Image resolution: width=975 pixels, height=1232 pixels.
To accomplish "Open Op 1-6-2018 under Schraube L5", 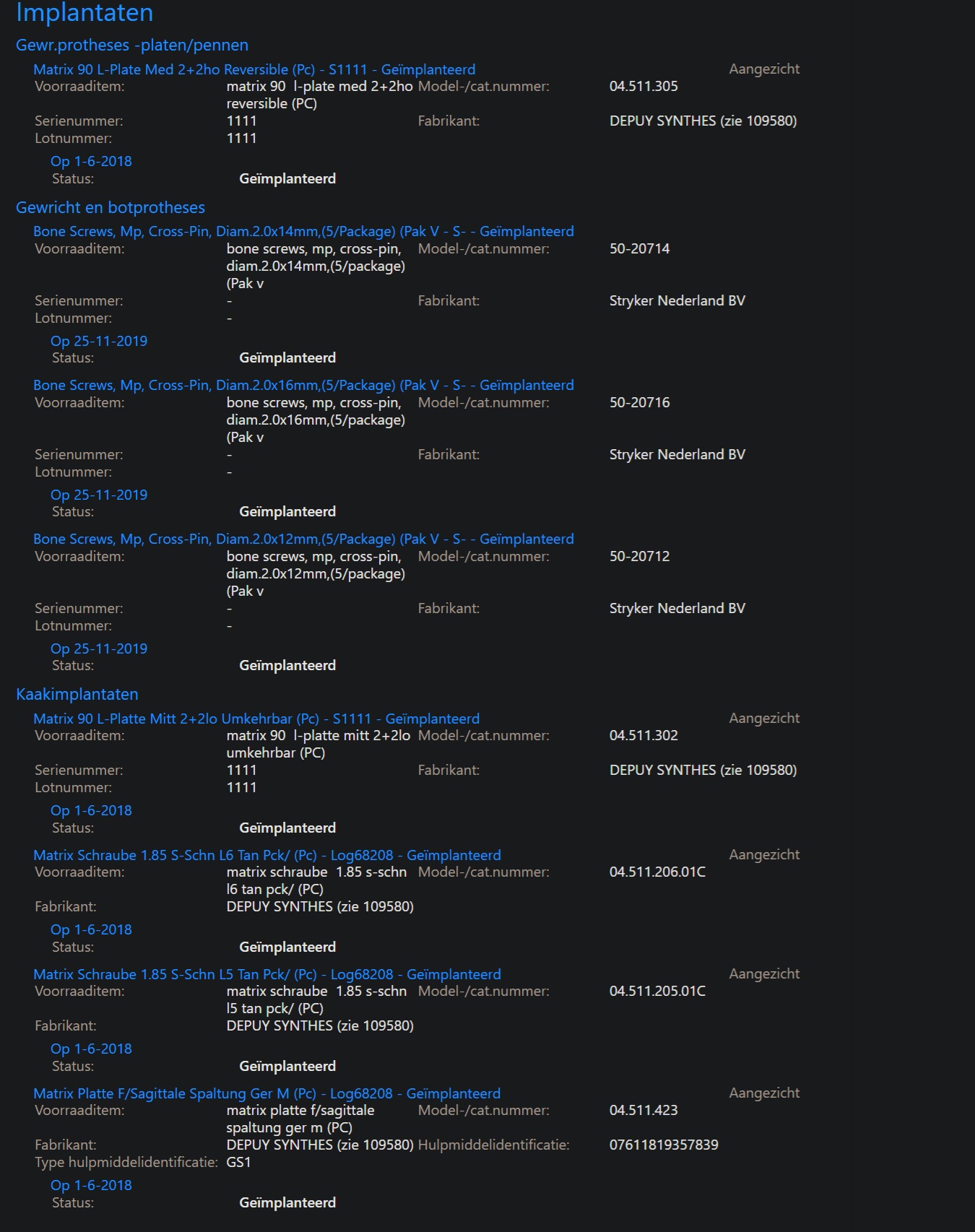I will click(x=91, y=1049).
